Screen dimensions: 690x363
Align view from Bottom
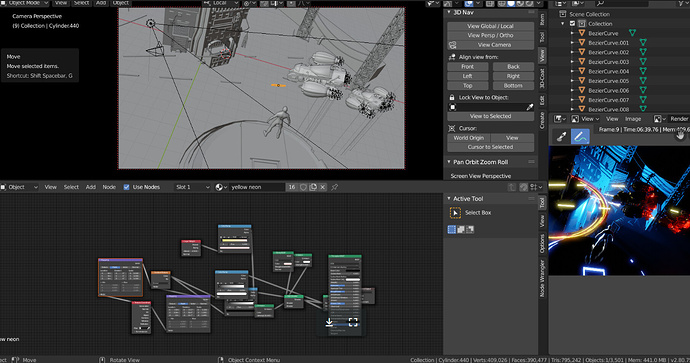[x=513, y=85]
